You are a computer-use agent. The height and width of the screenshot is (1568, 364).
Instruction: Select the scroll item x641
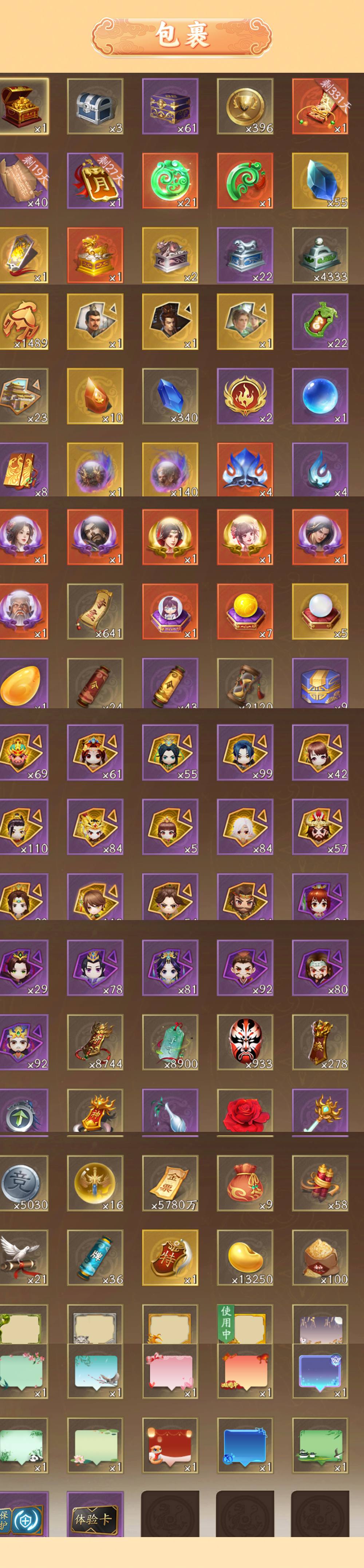click(x=95, y=612)
